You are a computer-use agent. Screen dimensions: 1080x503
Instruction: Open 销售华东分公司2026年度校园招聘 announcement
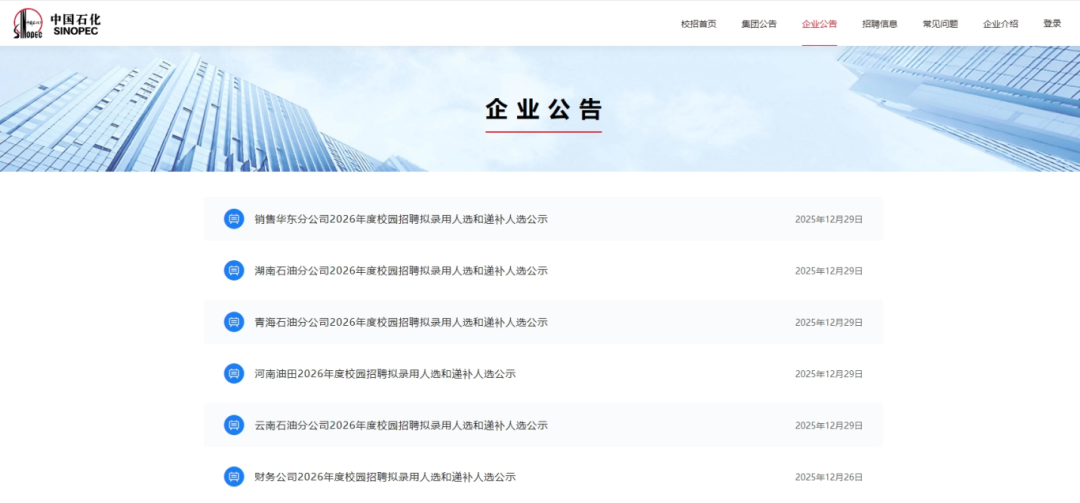(x=401, y=219)
